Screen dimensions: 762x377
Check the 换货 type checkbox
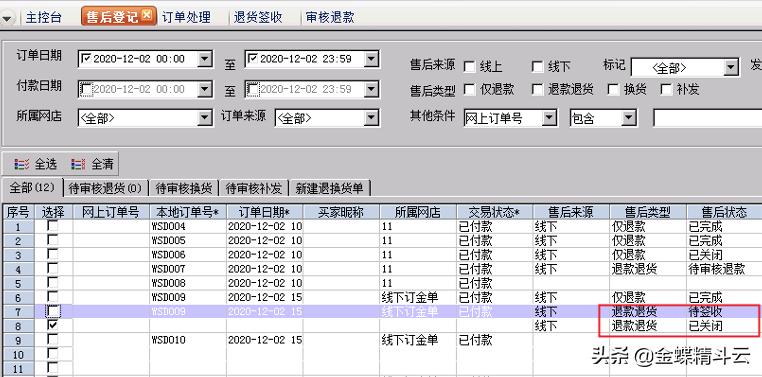point(614,90)
